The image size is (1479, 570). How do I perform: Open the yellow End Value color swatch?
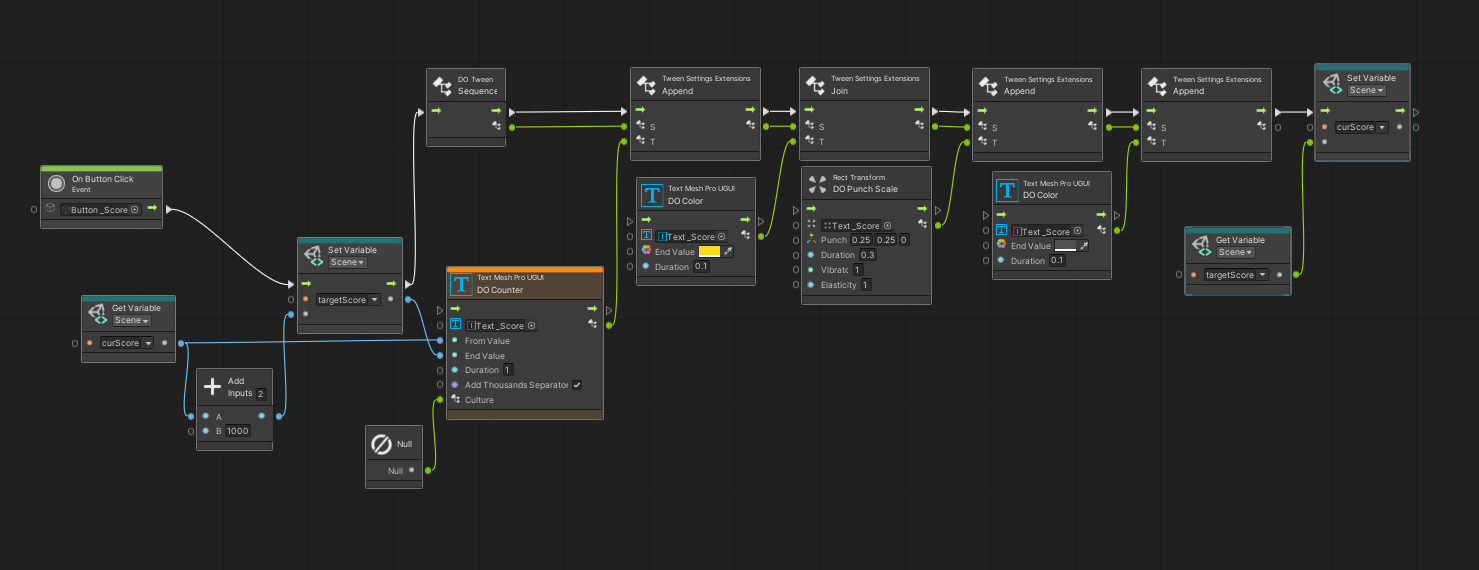pos(709,252)
